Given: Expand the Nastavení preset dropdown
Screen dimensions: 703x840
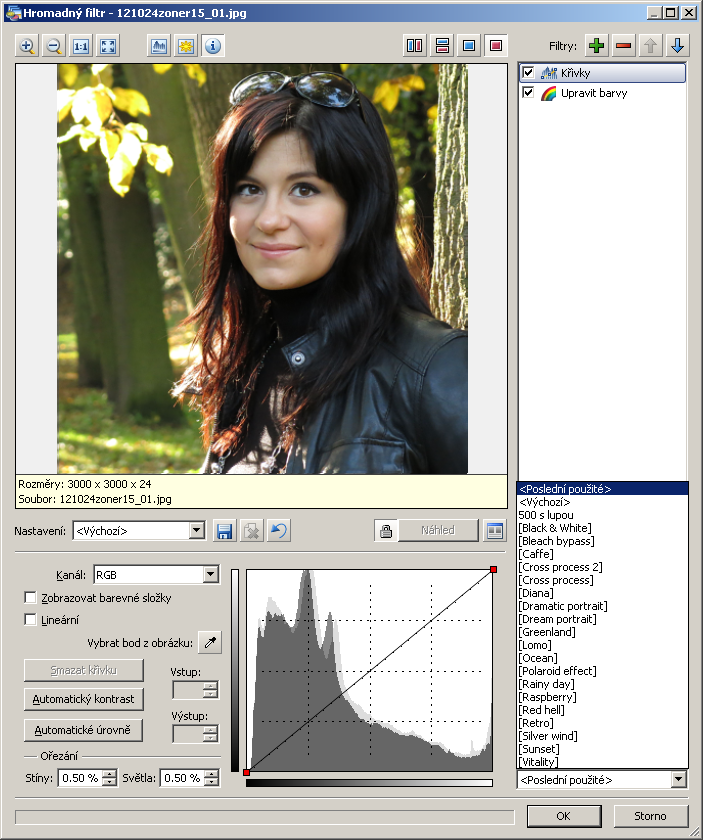Looking at the screenshot, I should pyautogui.click(x=196, y=531).
